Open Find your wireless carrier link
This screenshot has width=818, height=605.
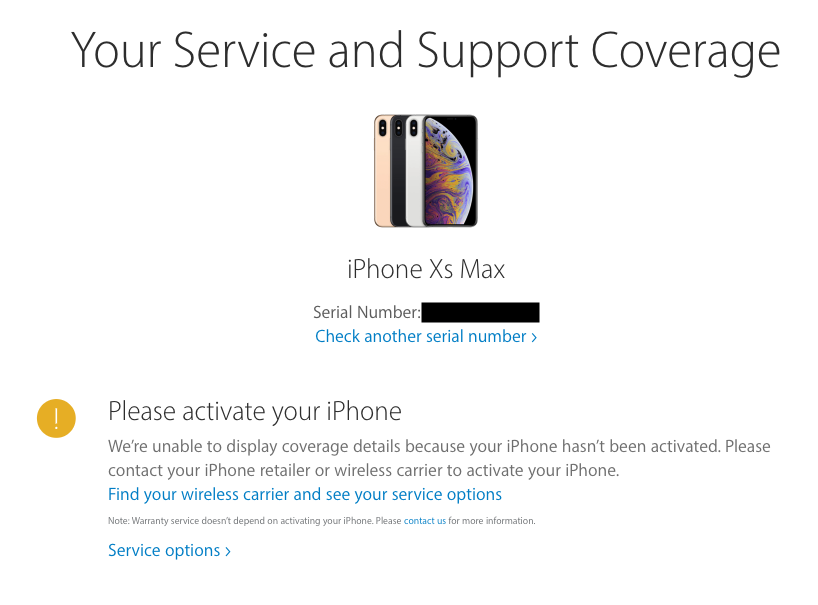(x=305, y=494)
